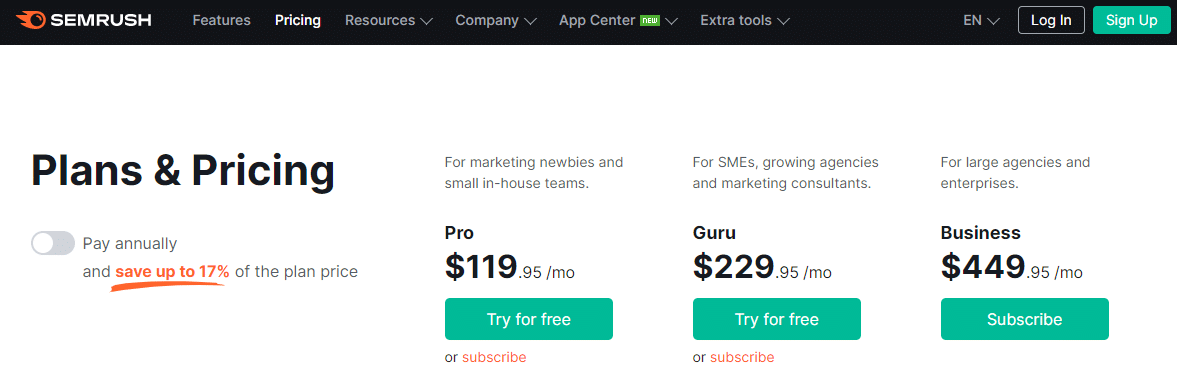Click the Pay annually label
The height and width of the screenshot is (369, 1177).
pos(130,244)
